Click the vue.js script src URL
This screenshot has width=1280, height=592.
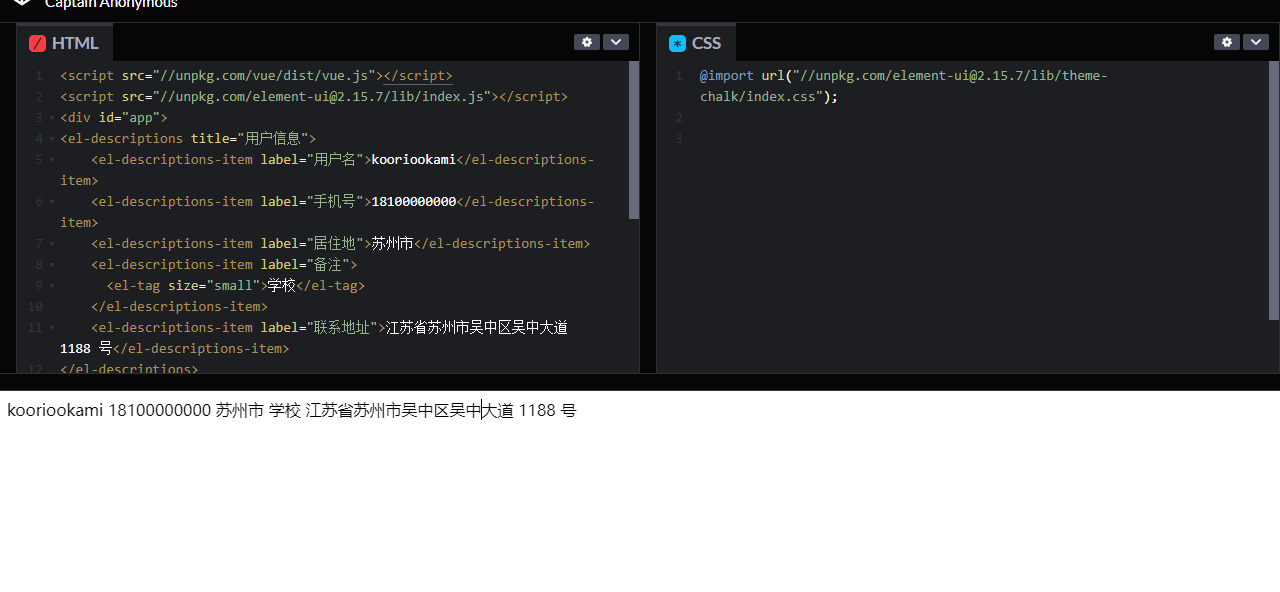tap(264, 76)
